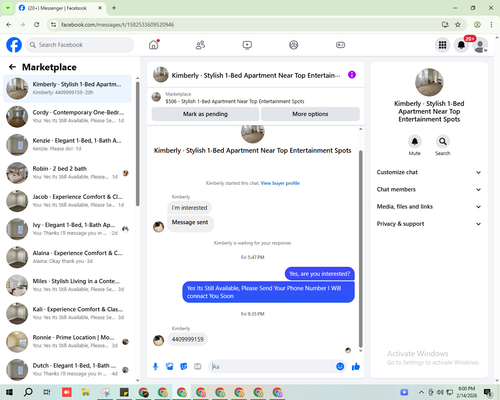The height and width of the screenshot is (400, 500).
Task: Open the Robin 2 bed 2 bath conversation
Action: click(x=67, y=173)
